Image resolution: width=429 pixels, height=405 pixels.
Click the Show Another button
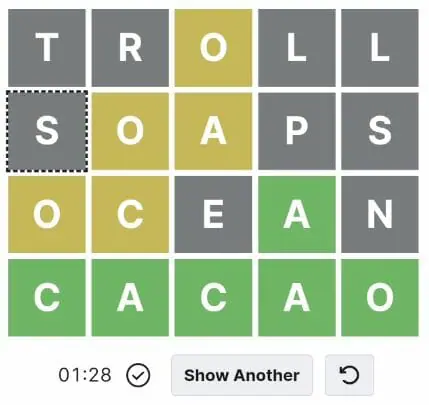(x=242, y=375)
